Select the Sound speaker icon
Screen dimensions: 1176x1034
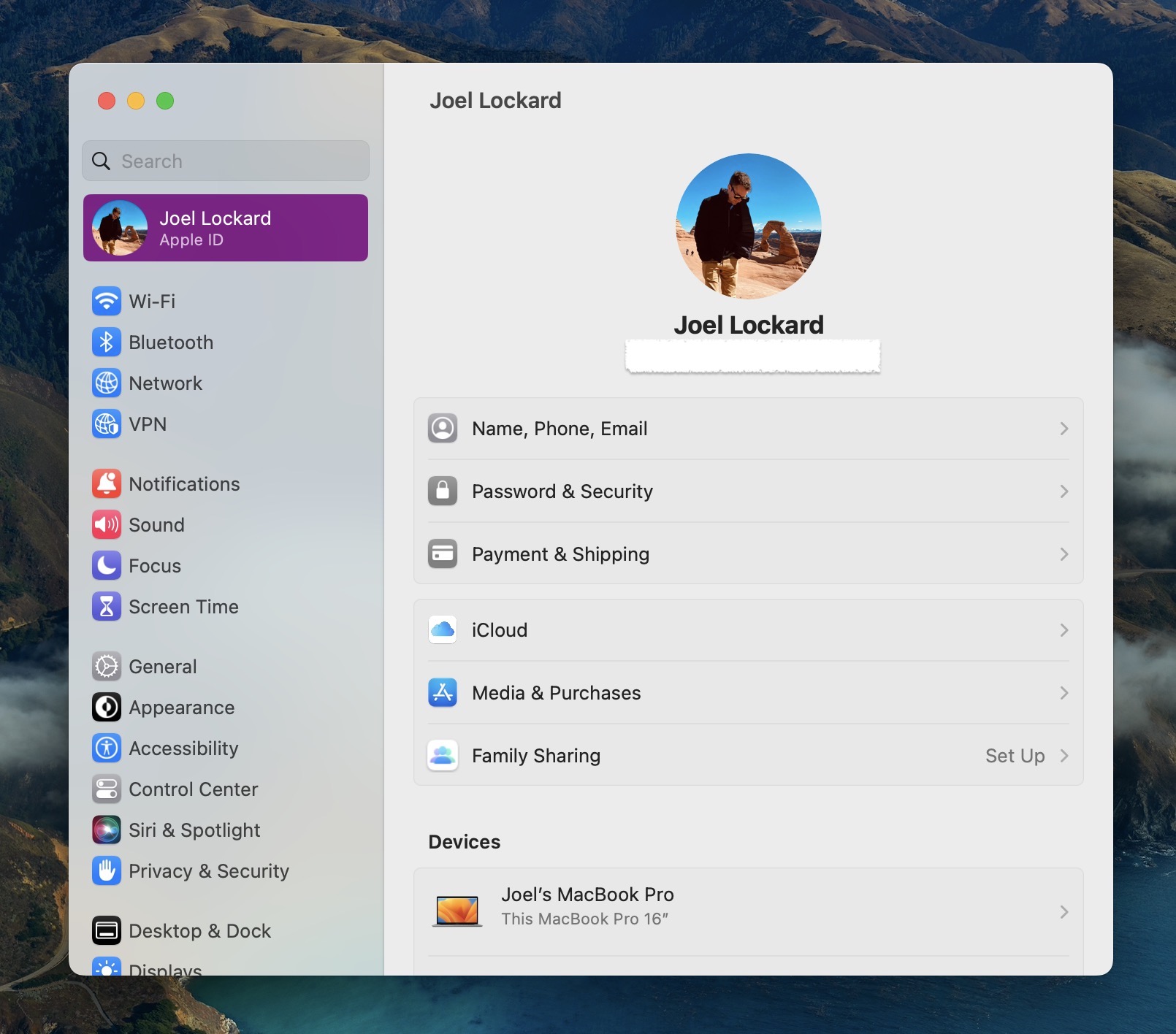(x=107, y=524)
